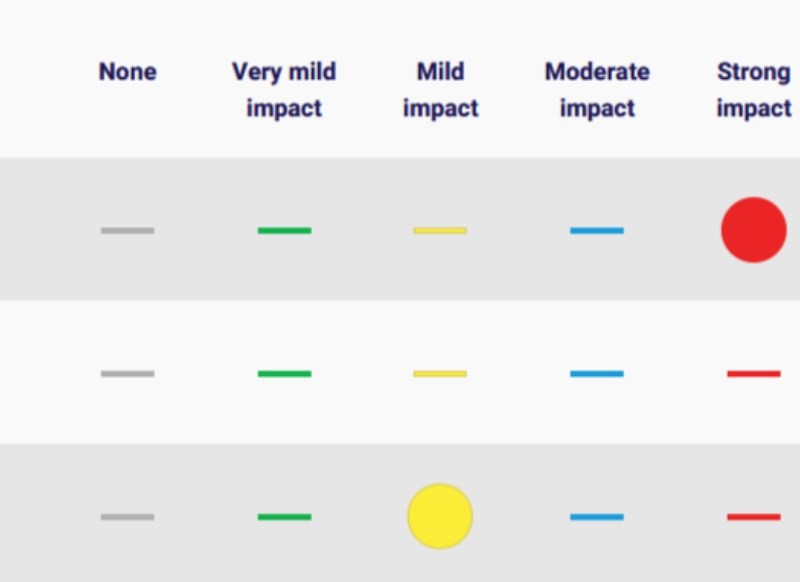Viewport: 800px width, 582px height.
Task: Click the Very mild impact column header
Action: [x=284, y=90]
